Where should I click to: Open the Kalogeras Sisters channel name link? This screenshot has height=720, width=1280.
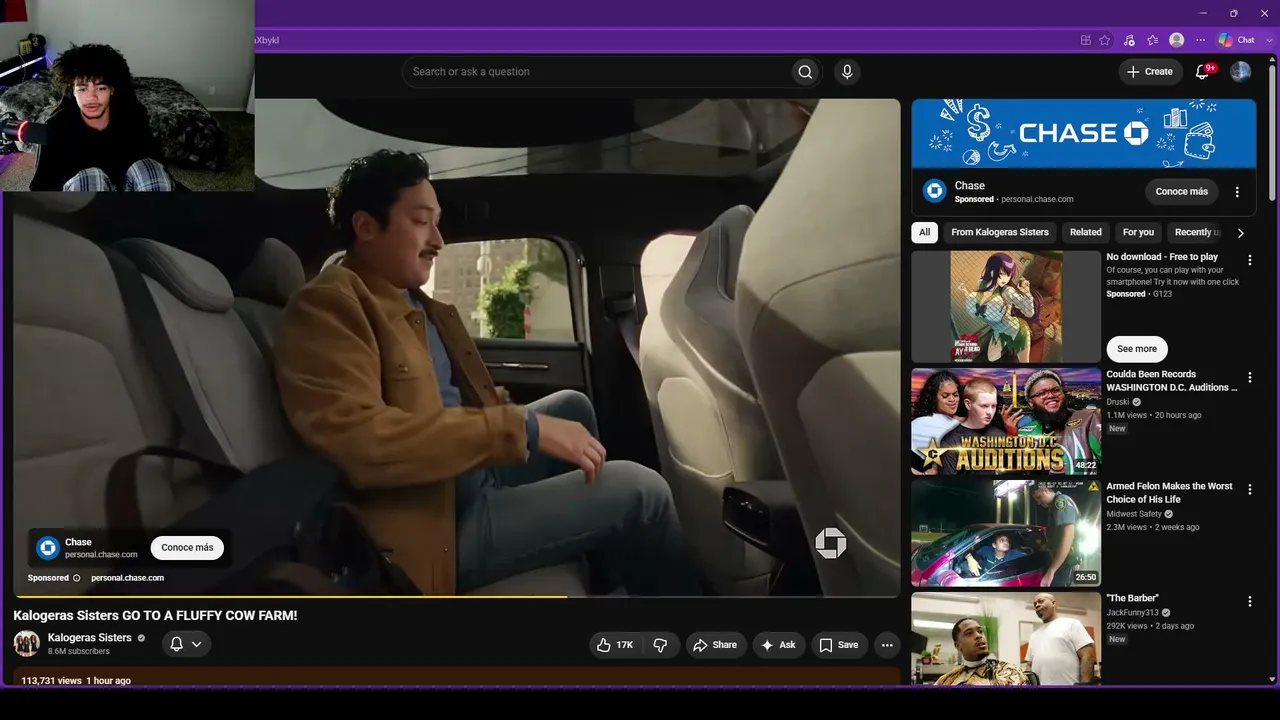coord(89,638)
